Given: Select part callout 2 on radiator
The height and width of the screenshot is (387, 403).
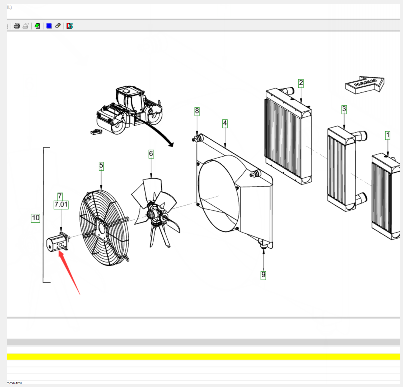Looking at the screenshot, I should coord(301,83).
